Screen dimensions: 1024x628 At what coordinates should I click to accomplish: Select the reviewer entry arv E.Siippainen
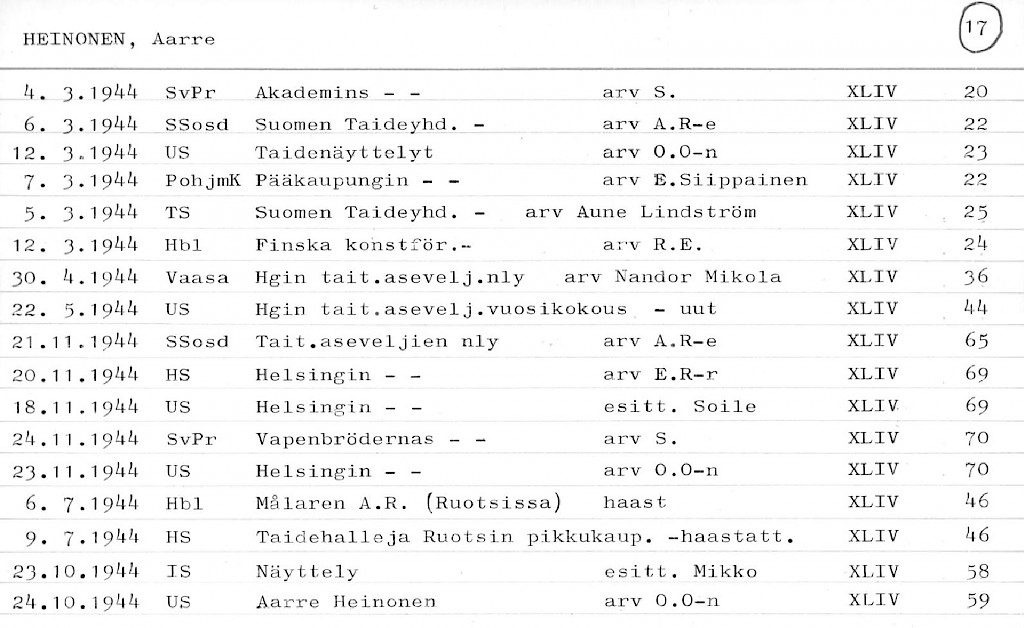[705, 180]
